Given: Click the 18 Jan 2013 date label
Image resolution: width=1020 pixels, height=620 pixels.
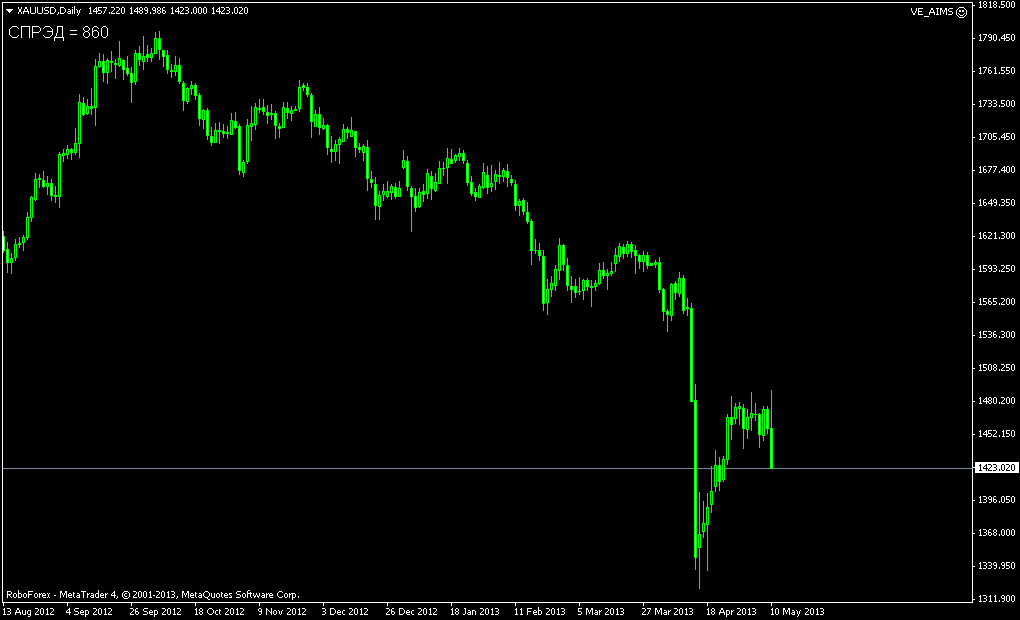Looking at the screenshot, I should click(x=475, y=612).
